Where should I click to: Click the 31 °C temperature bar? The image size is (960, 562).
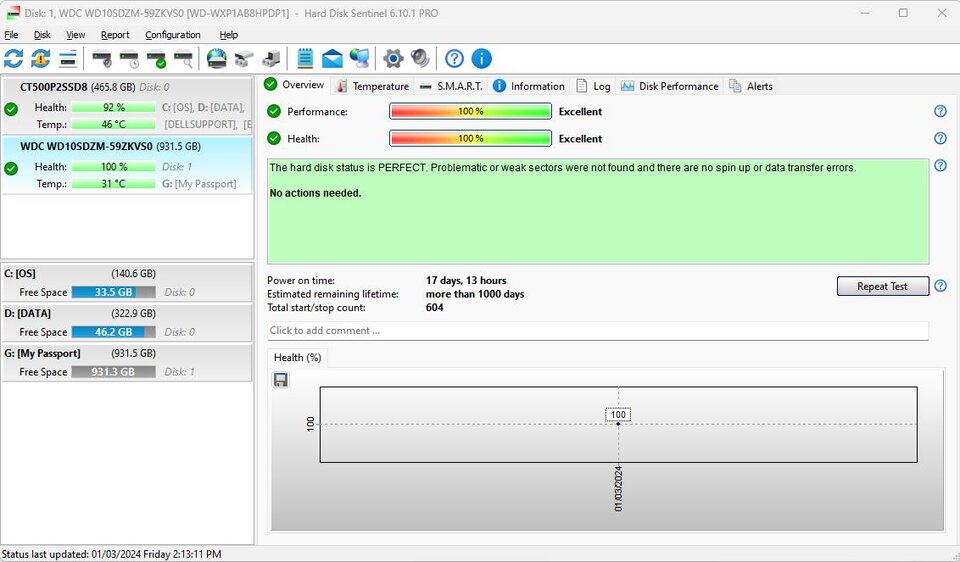tap(113, 184)
